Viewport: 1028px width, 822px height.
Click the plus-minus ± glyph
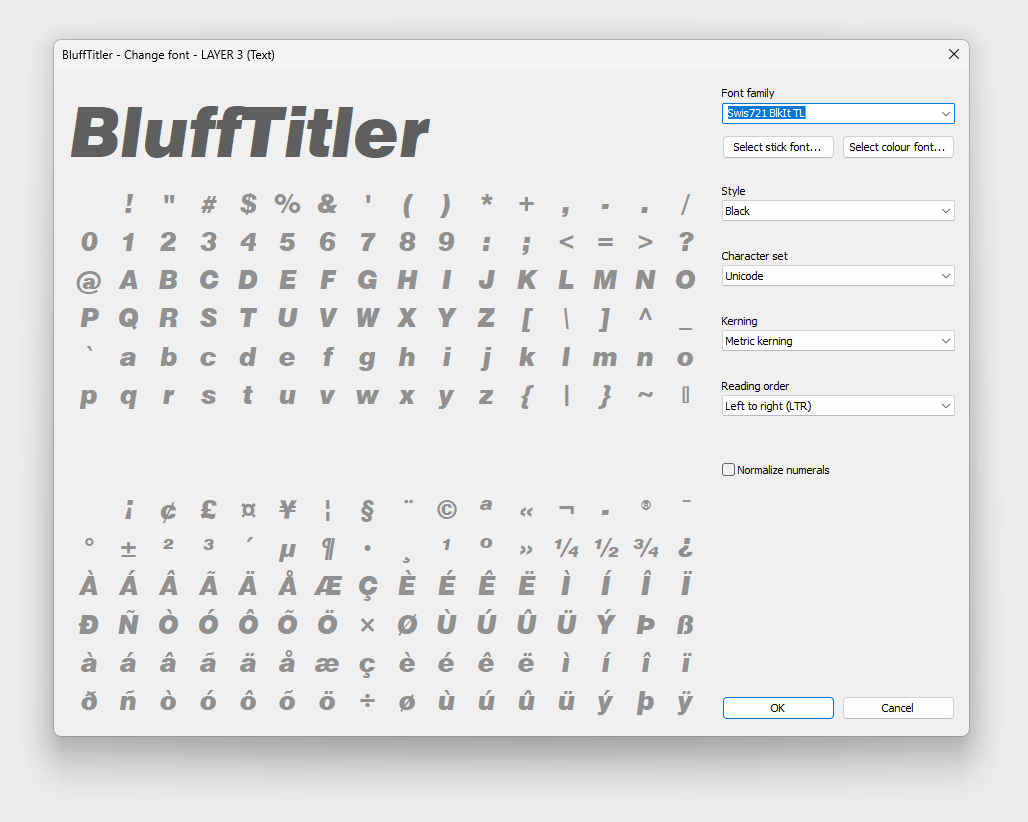click(x=128, y=549)
